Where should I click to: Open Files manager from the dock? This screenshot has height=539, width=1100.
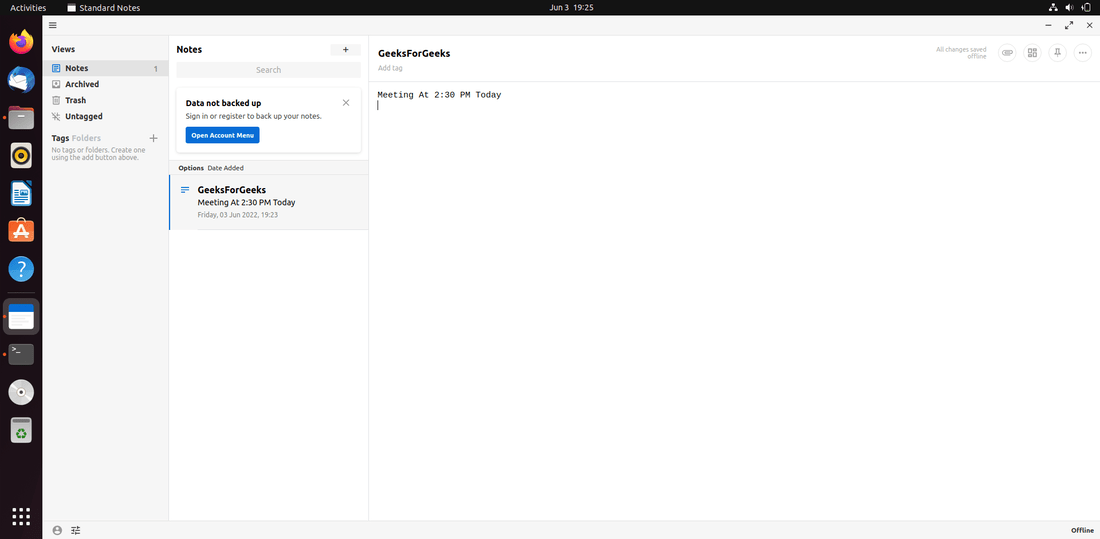pyautogui.click(x=21, y=117)
